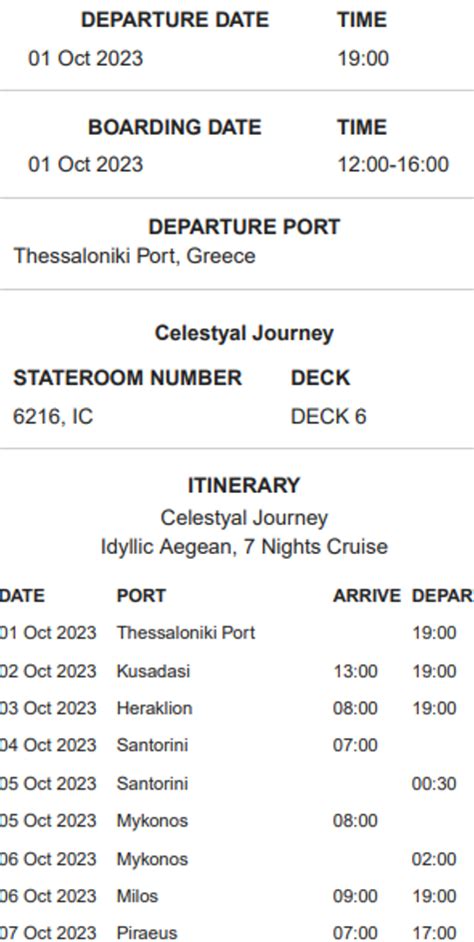Select boarding time 12:00-16:00
This screenshot has width=474, height=942.
(393, 165)
